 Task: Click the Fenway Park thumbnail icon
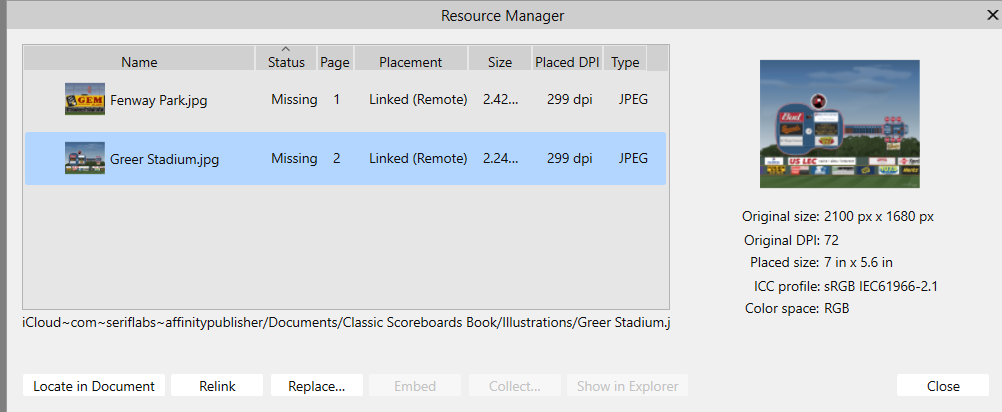click(84, 99)
